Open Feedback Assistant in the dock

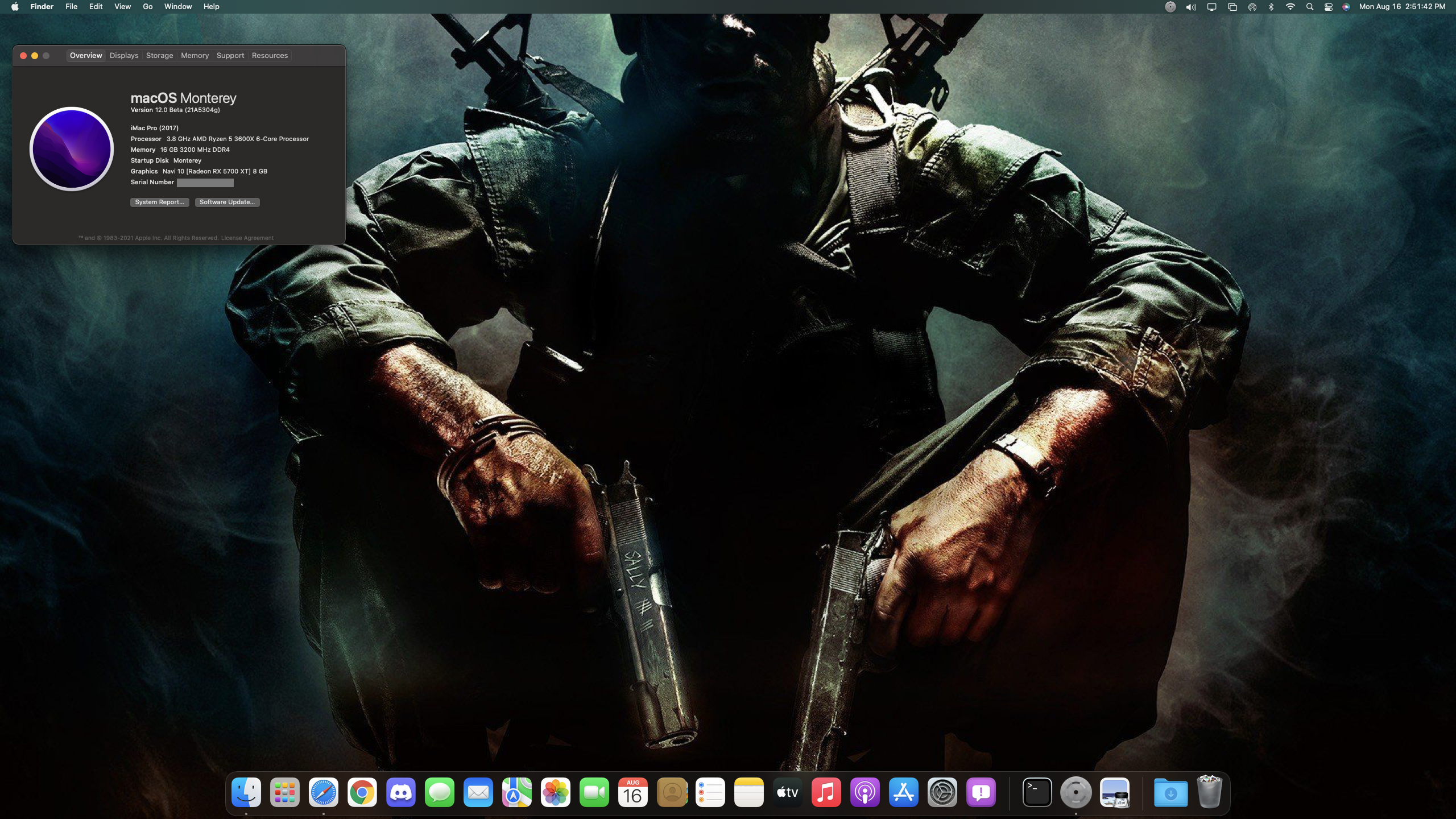[x=981, y=792]
